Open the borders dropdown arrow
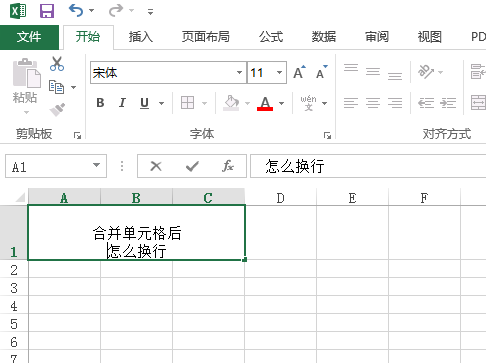This screenshot has width=486, height=363. click(x=204, y=103)
